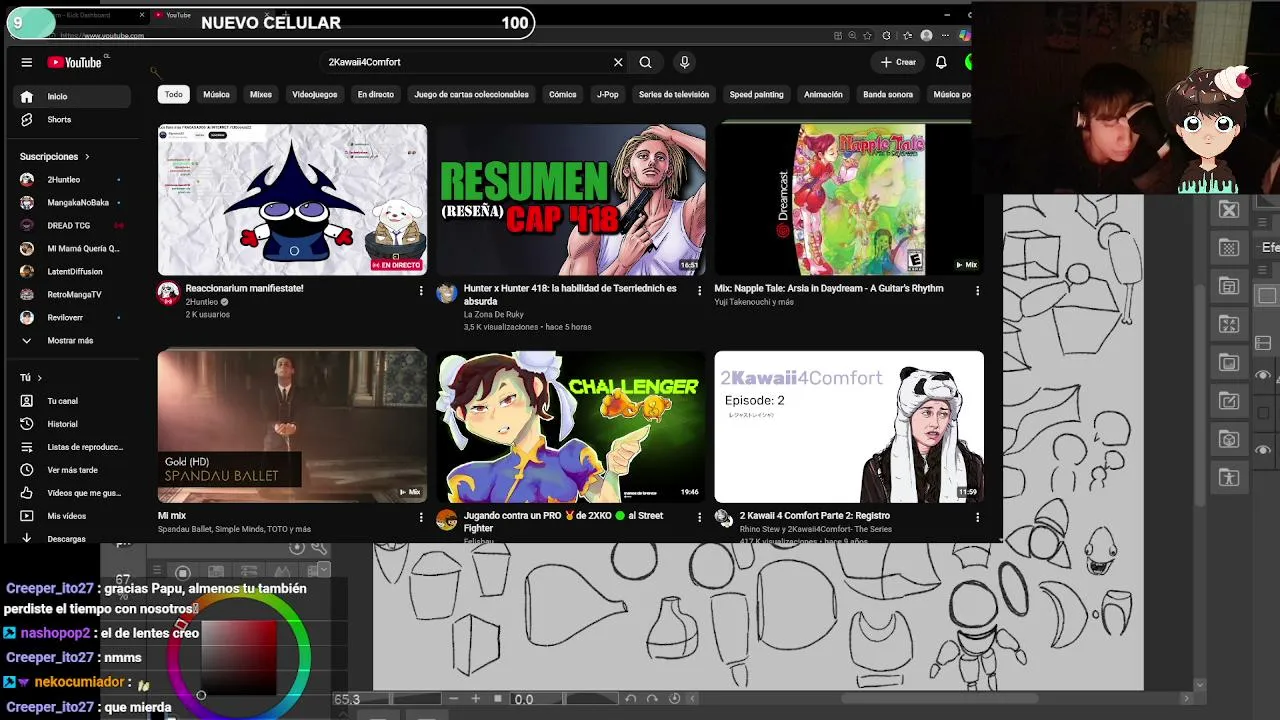The width and height of the screenshot is (1280, 720).
Task: Select the Series de televisión chip
Action: [x=674, y=94]
